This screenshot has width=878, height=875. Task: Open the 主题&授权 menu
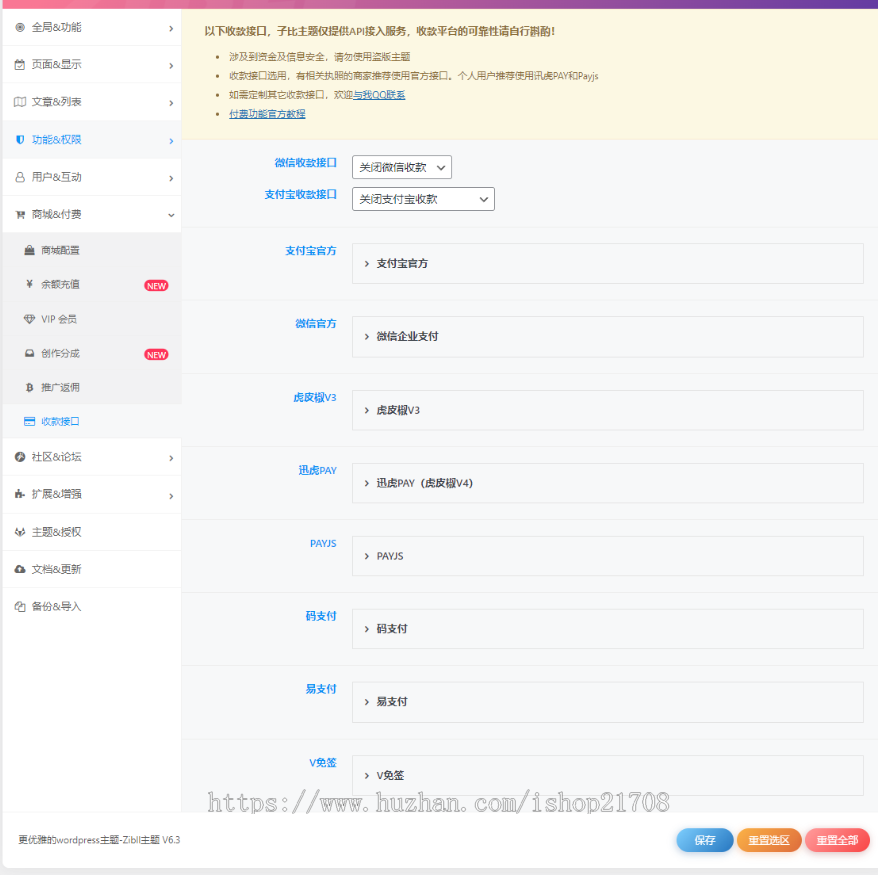click(92, 532)
